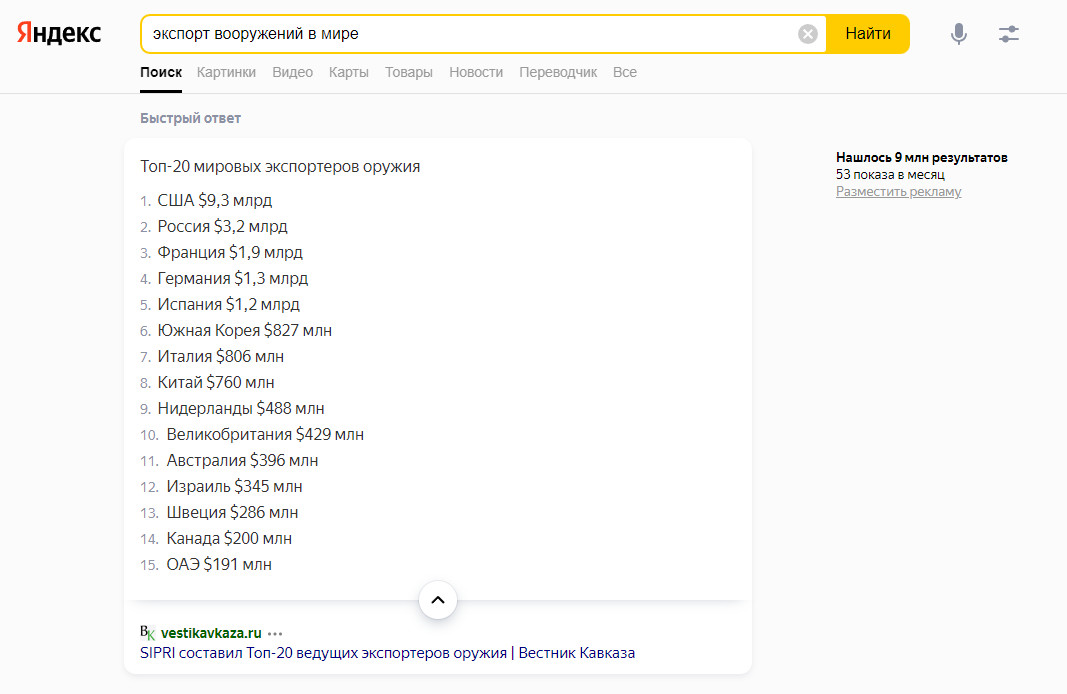This screenshot has height=694, width=1067.
Task: Select the row Канада $200 млн
Action: pyautogui.click(x=229, y=538)
